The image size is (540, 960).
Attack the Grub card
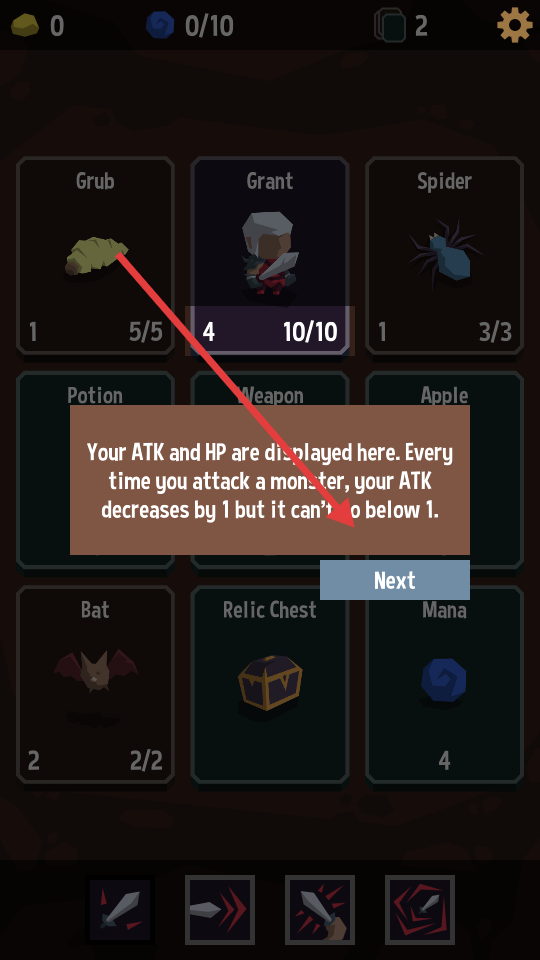point(95,256)
